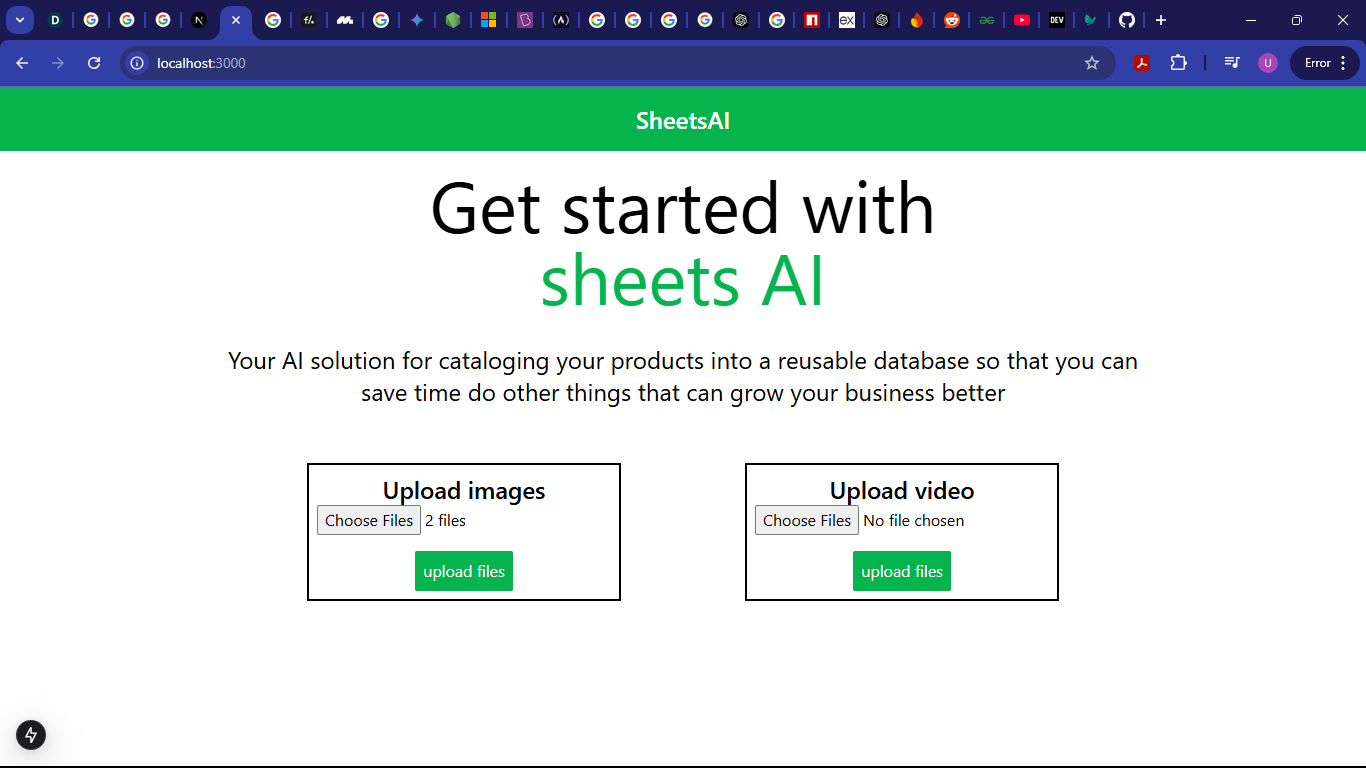Switch to the teal bird favicon tab
This screenshot has height=768, width=1366.
(1091, 20)
